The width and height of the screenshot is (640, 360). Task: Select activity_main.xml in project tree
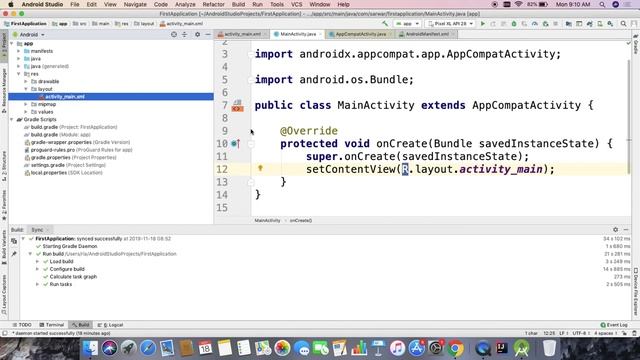coord(111,97)
